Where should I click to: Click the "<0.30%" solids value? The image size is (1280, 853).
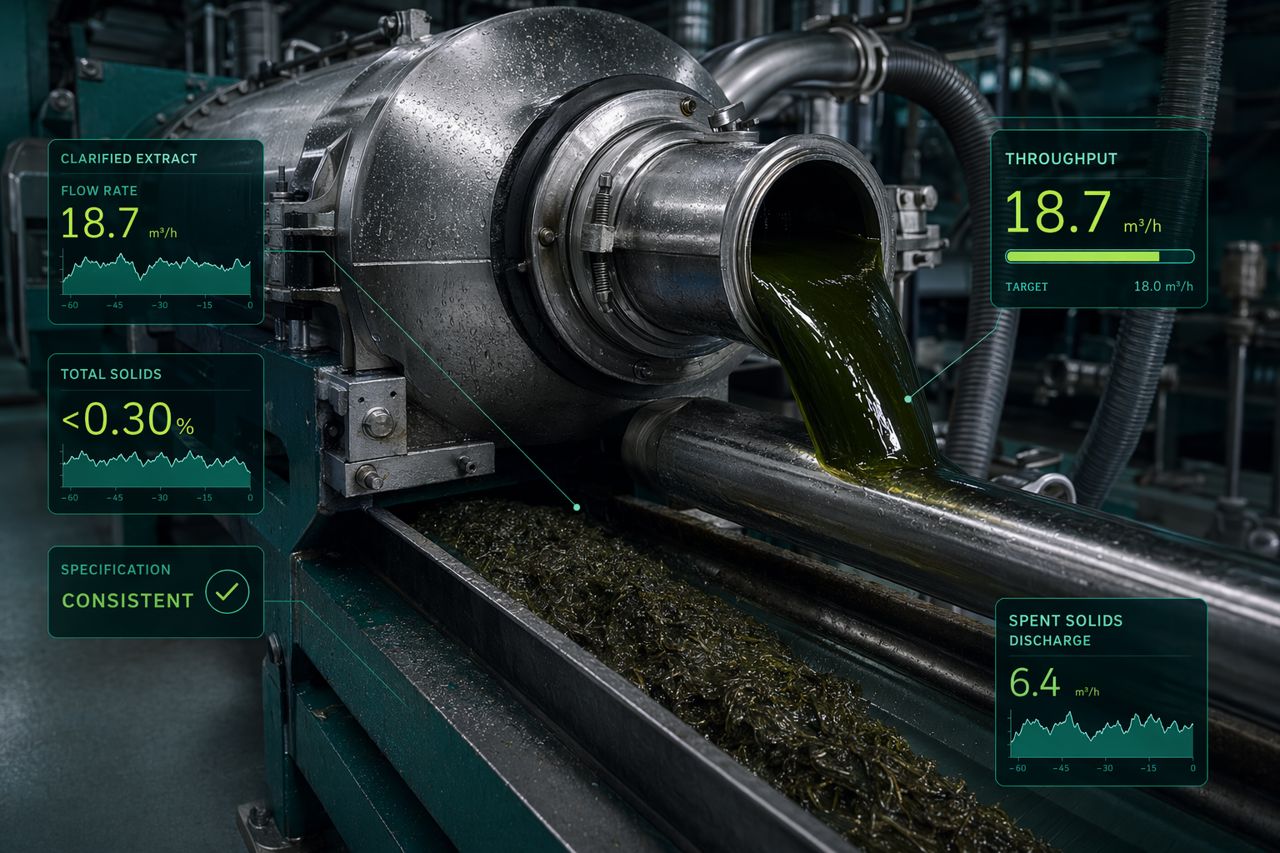pyautogui.click(x=128, y=421)
